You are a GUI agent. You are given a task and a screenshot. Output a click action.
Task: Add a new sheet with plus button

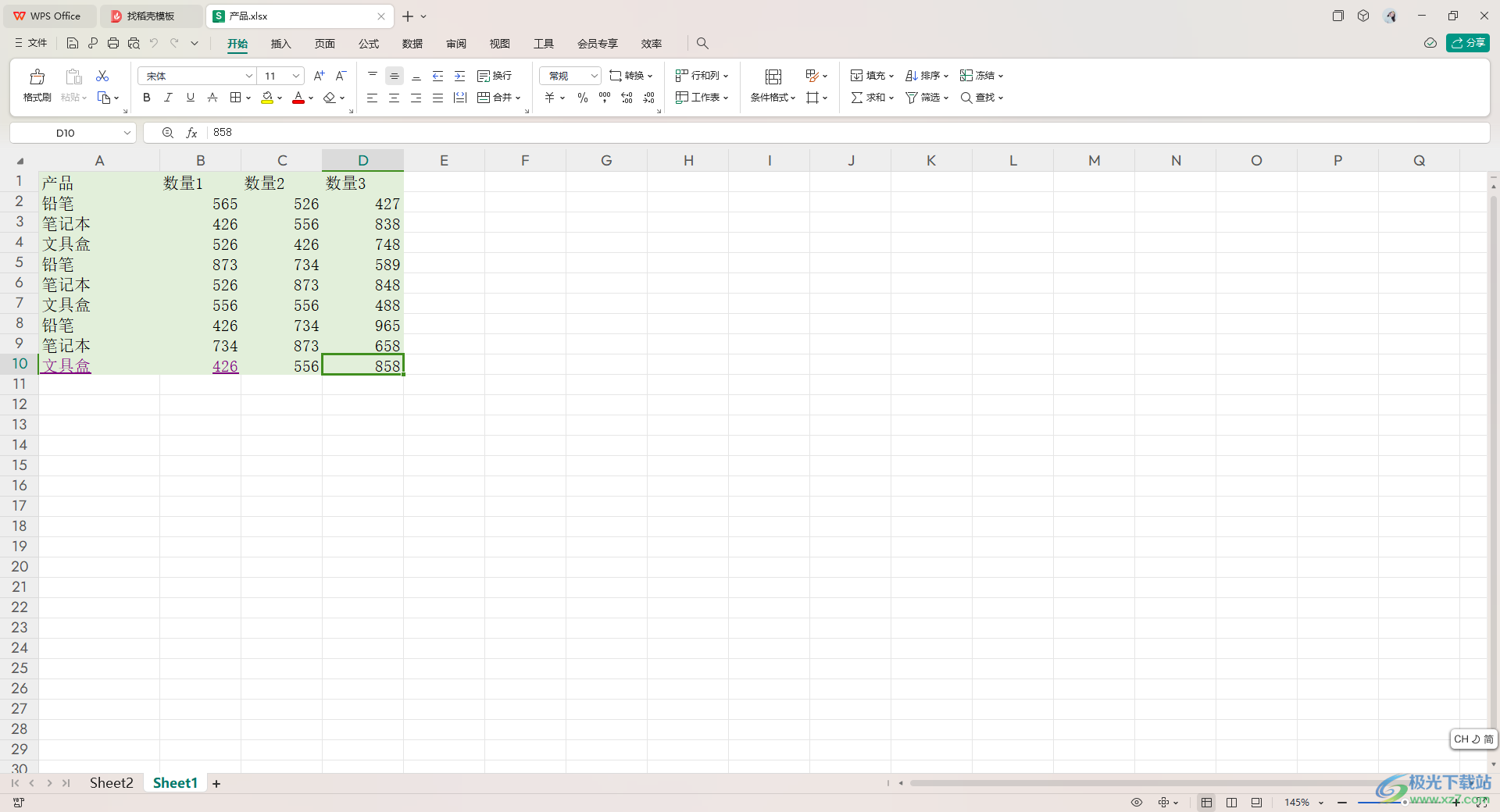[x=216, y=784]
